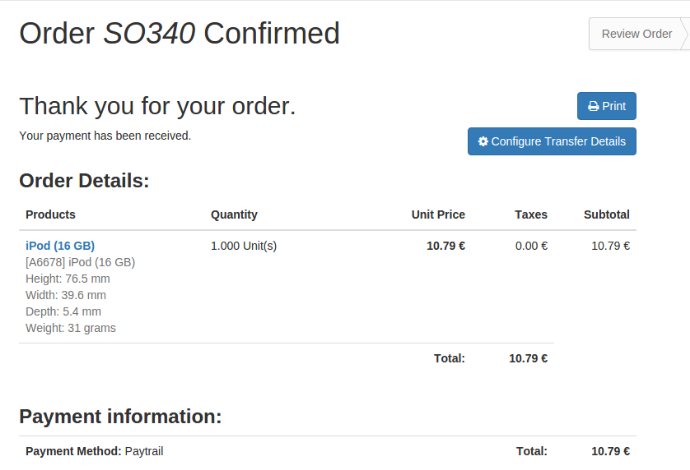Click the bold 10.79 € unit price
690x470 pixels.
point(446,246)
